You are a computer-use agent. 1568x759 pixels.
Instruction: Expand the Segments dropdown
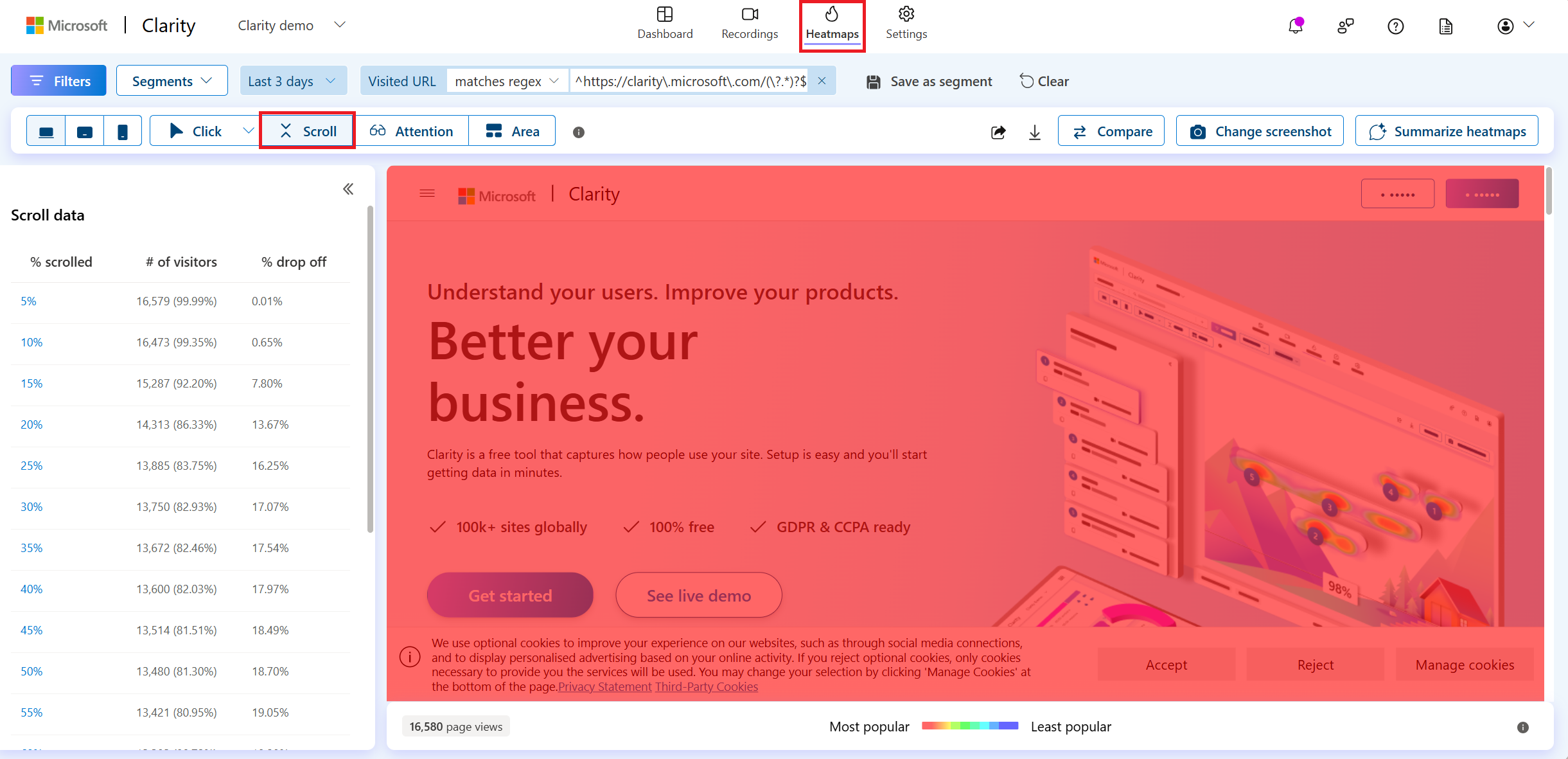pyautogui.click(x=172, y=81)
